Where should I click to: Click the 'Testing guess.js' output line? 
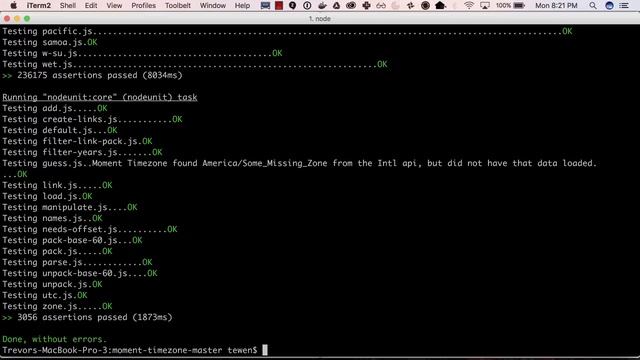pos(300,163)
